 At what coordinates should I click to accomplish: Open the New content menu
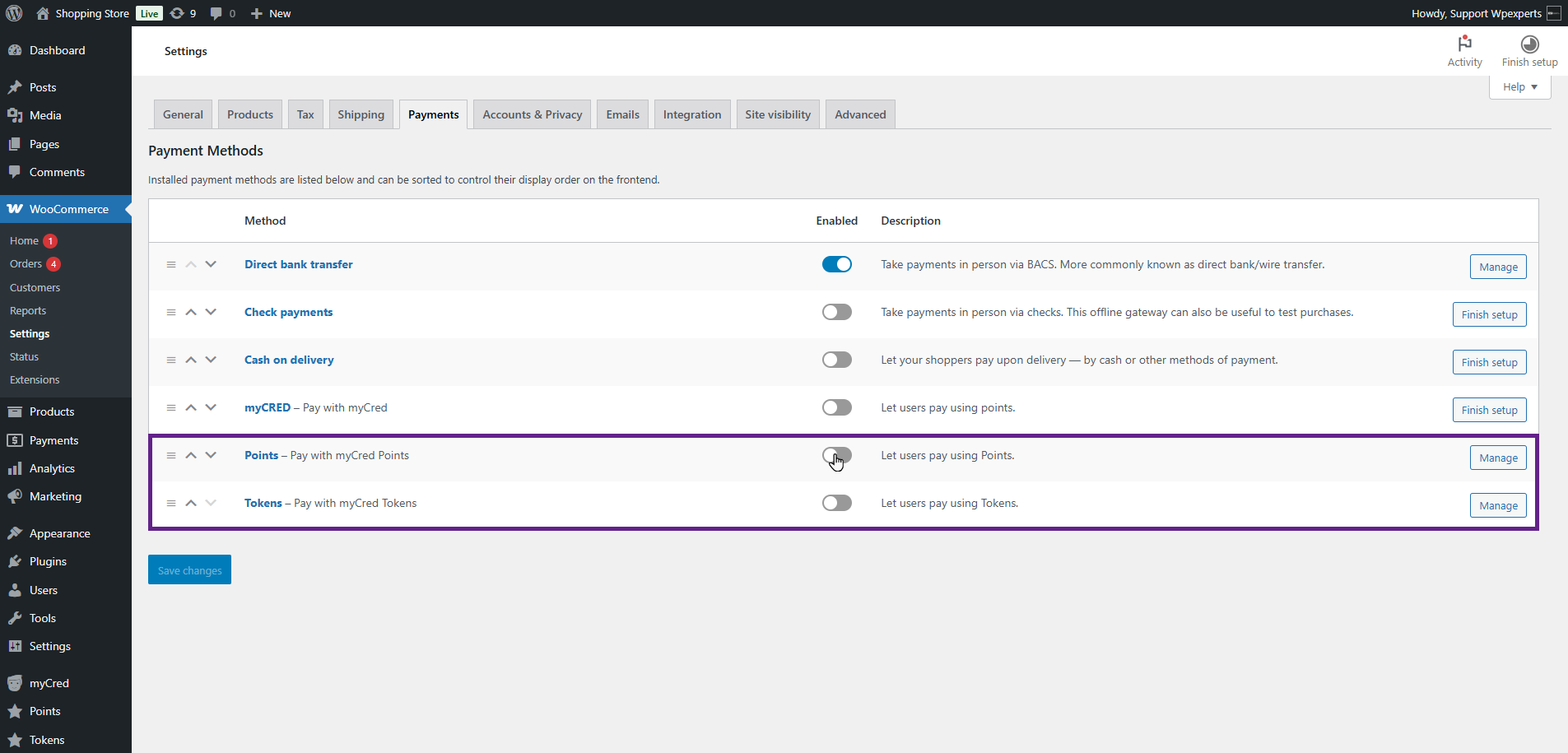(x=271, y=13)
